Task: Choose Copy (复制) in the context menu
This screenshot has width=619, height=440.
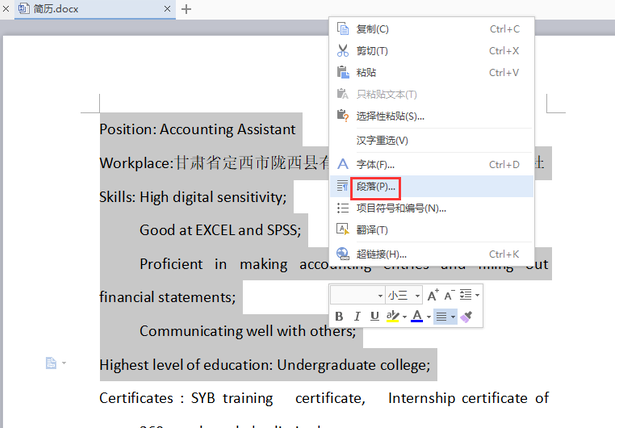Action: coord(431,29)
